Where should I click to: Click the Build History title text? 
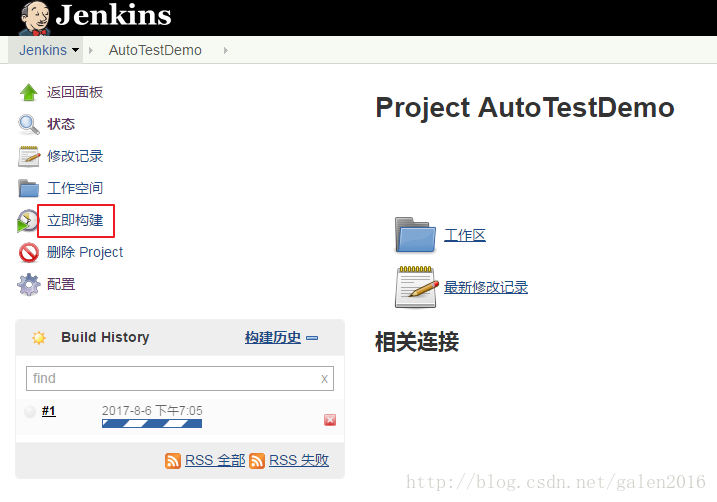[x=105, y=337]
